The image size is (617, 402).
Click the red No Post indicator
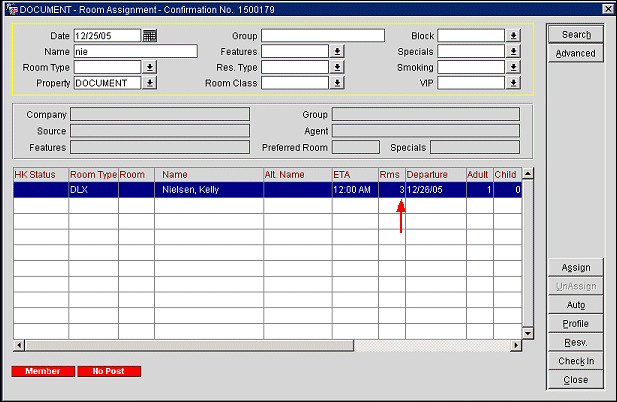(x=108, y=371)
